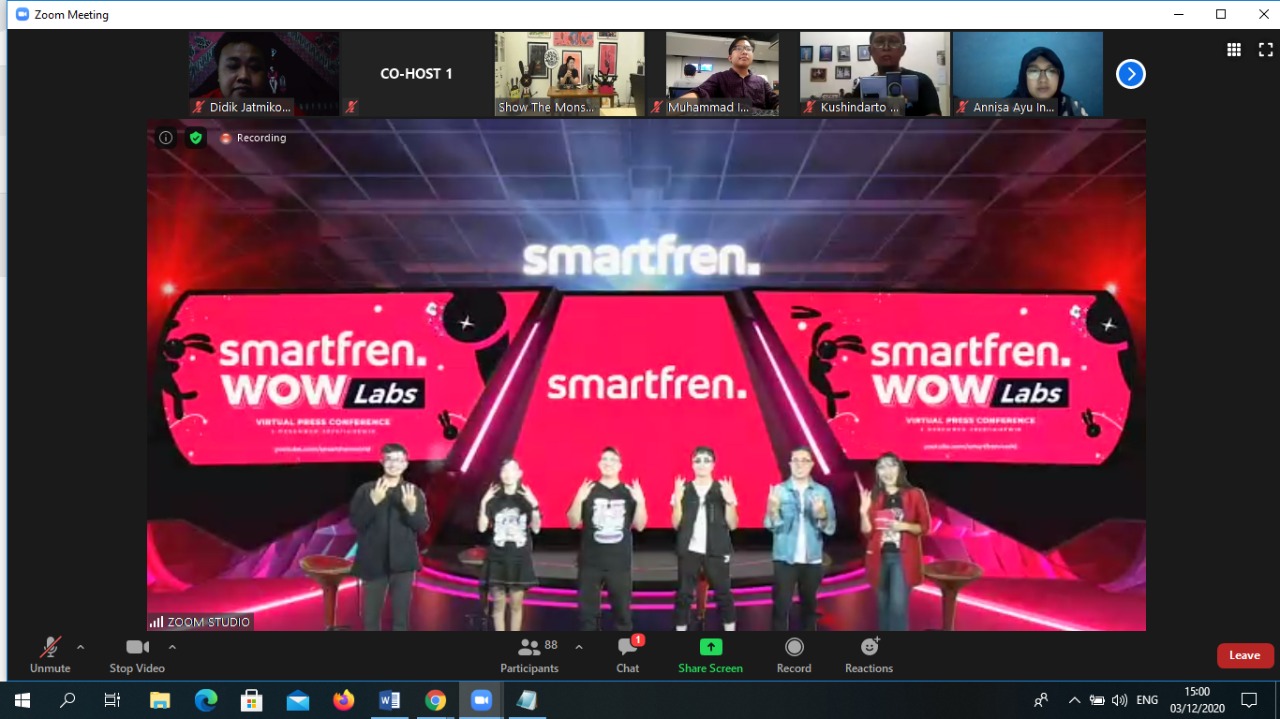Screen dimensions: 1280x719
Task: Expand participants options arrow
Action: [x=579, y=647]
